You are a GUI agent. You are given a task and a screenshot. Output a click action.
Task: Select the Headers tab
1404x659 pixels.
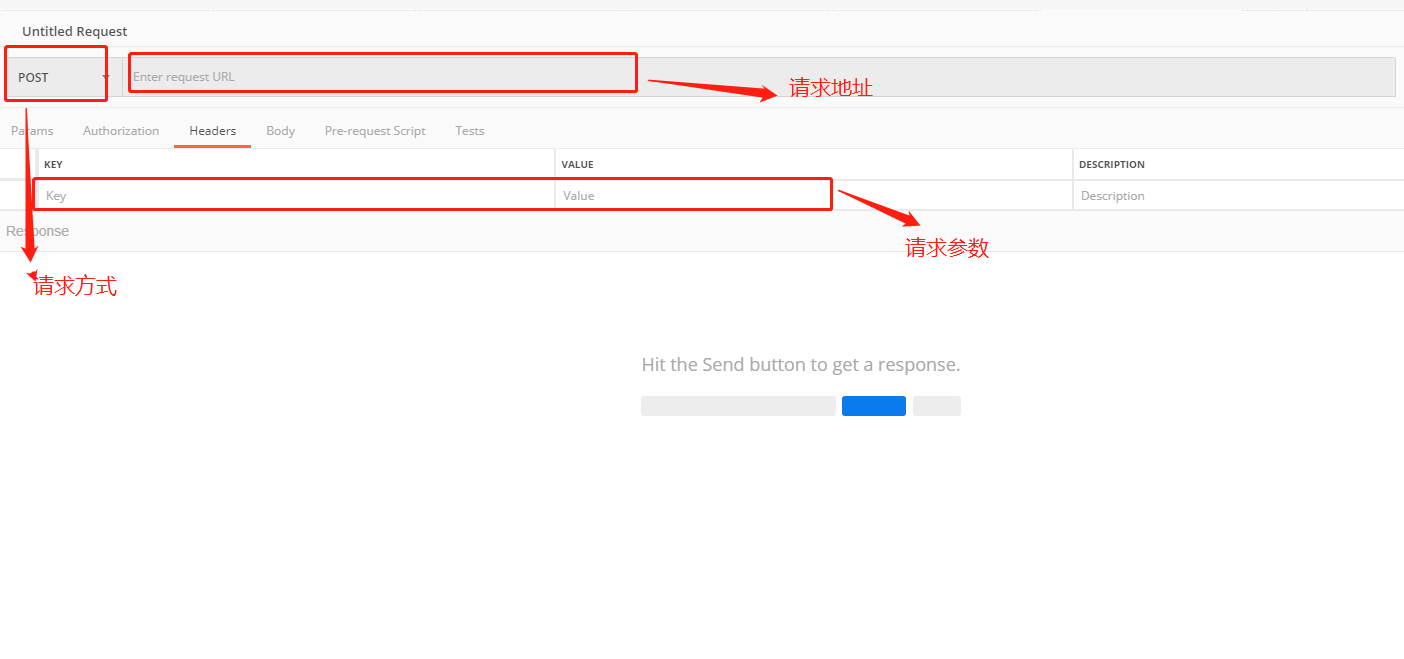[x=212, y=131]
